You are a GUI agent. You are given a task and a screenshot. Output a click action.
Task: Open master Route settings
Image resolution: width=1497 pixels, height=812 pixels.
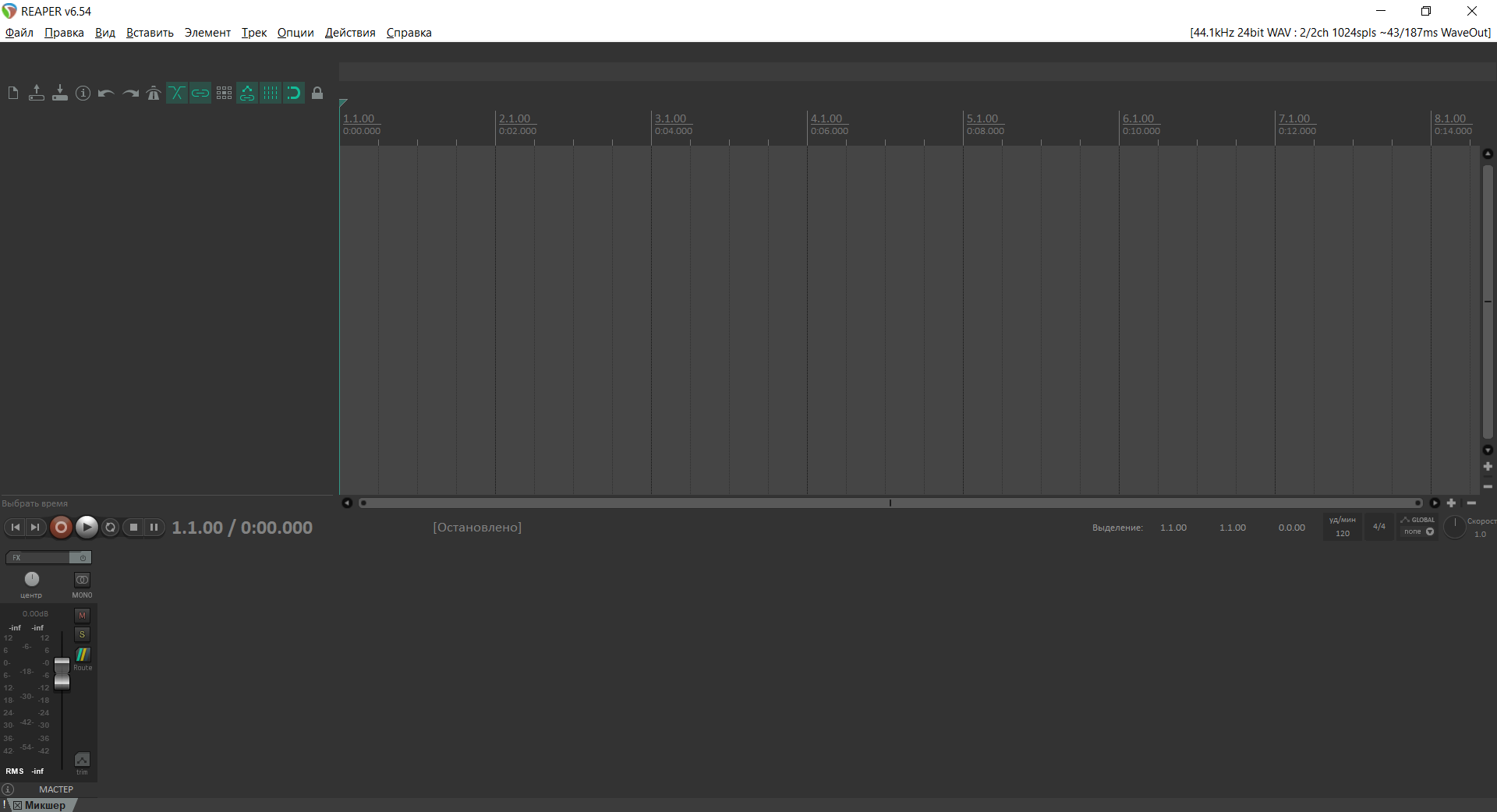pyautogui.click(x=83, y=655)
